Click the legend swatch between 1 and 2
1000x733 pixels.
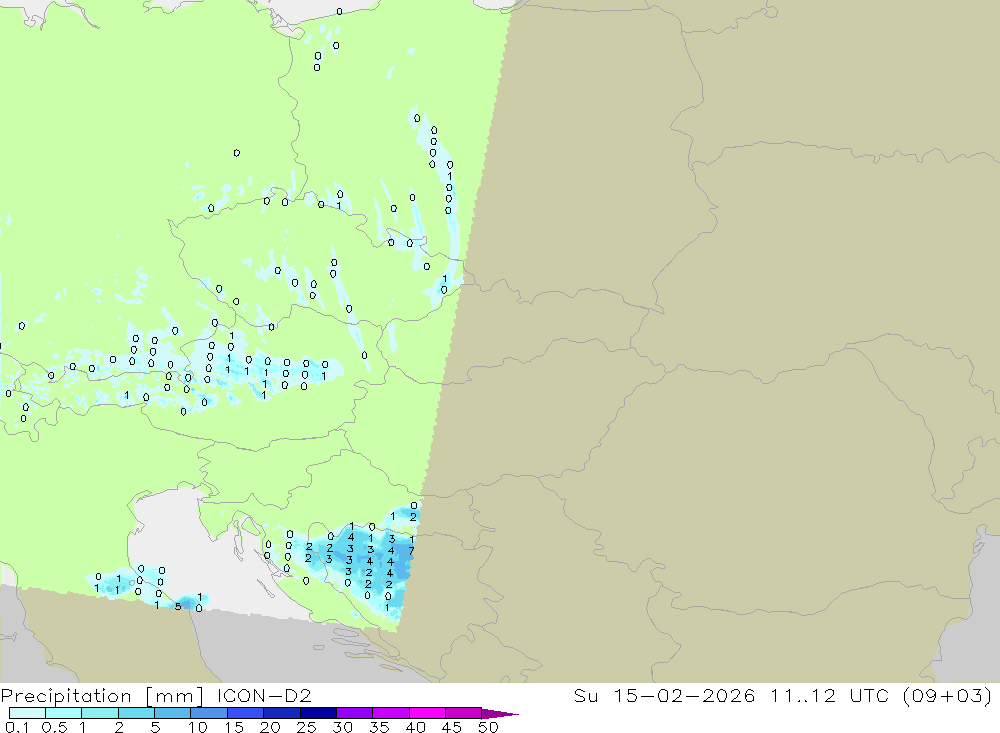click(x=99, y=713)
